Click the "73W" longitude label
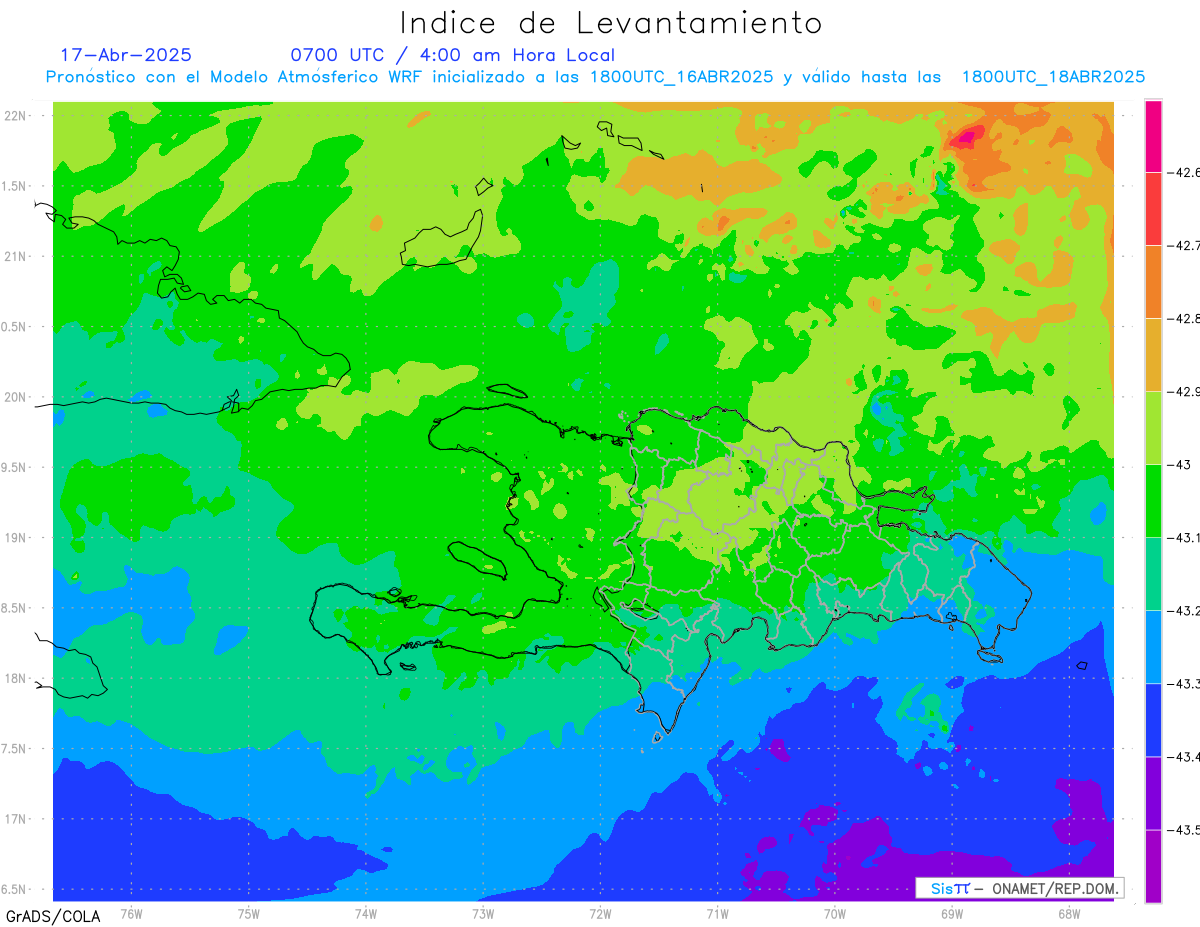Image resolution: width=1200 pixels, height=927 pixels. (x=483, y=913)
